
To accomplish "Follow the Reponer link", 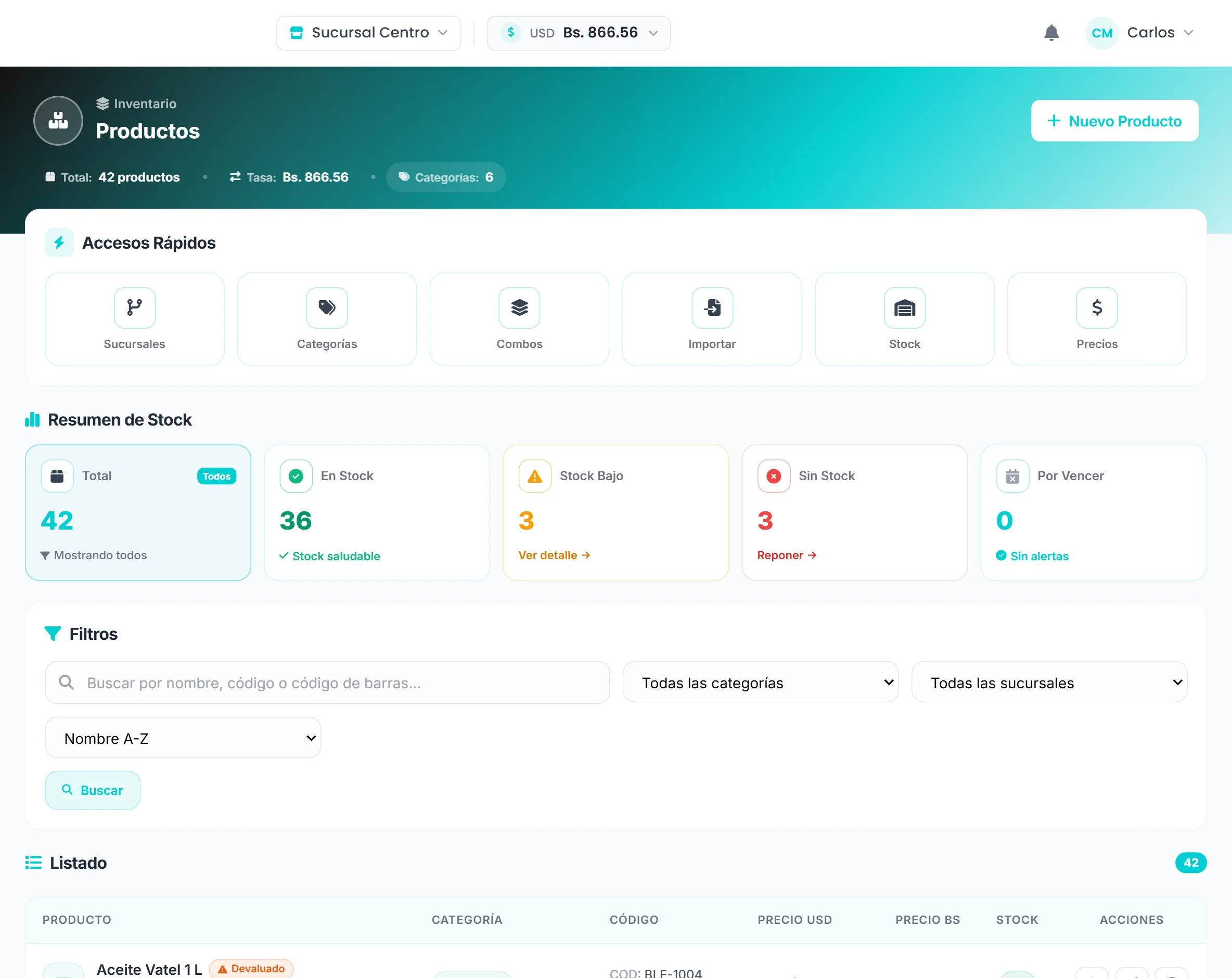I will coord(786,555).
